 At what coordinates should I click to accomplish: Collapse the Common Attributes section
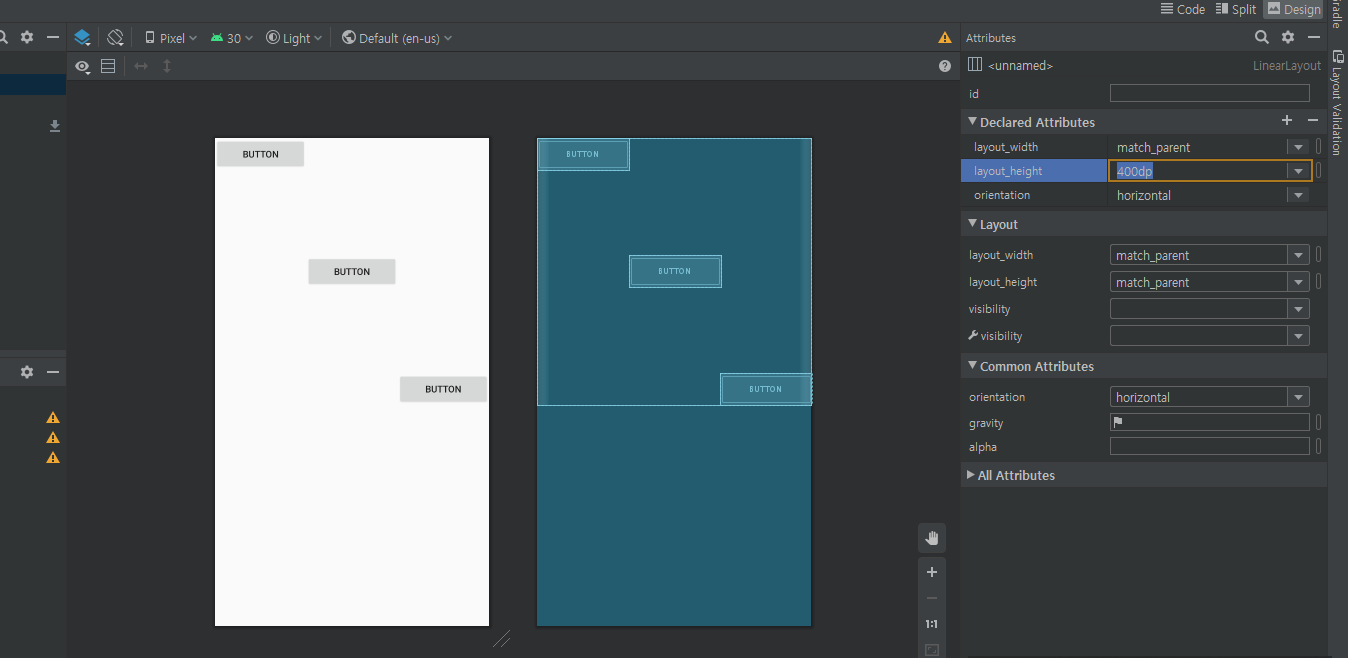972,366
